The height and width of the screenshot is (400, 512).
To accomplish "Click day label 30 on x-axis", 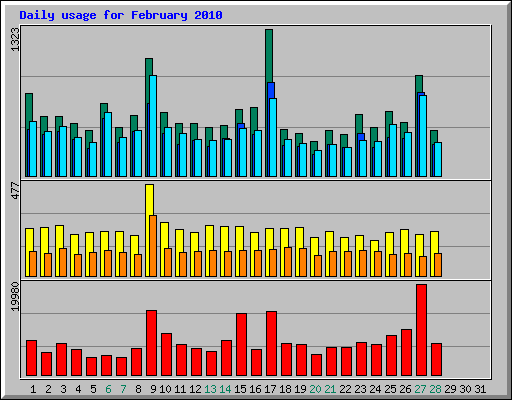I will (x=465, y=389).
